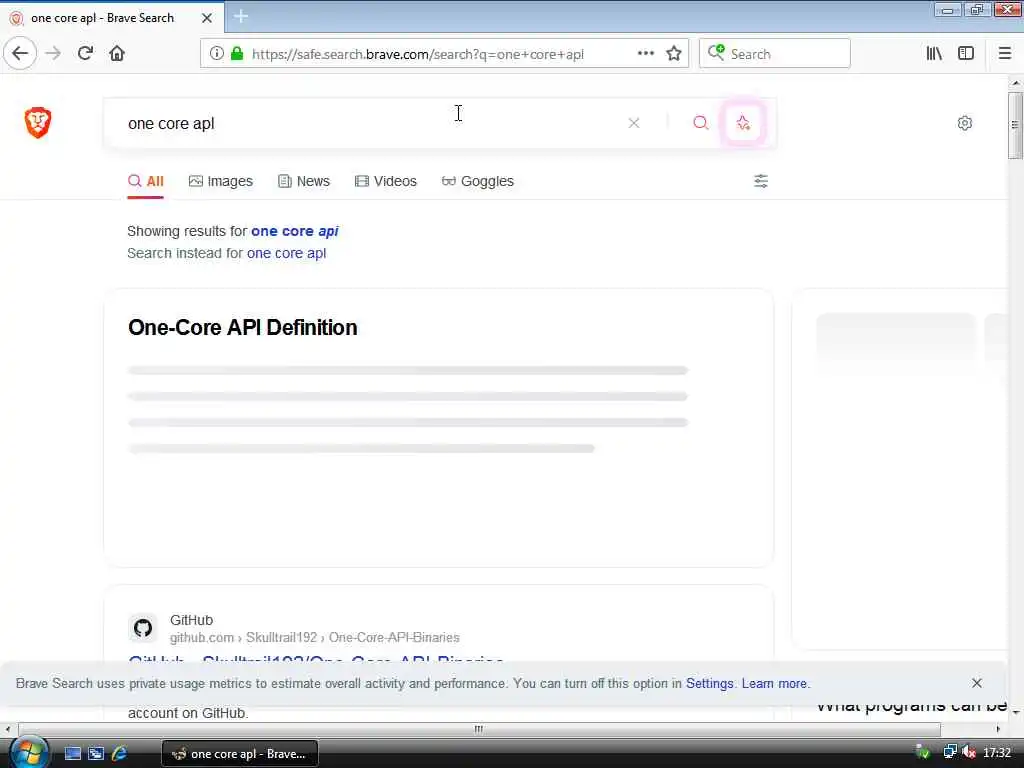Switch to the Videos tab
The height and width of the screenshot is (768, 1024).
pos(385,182)
